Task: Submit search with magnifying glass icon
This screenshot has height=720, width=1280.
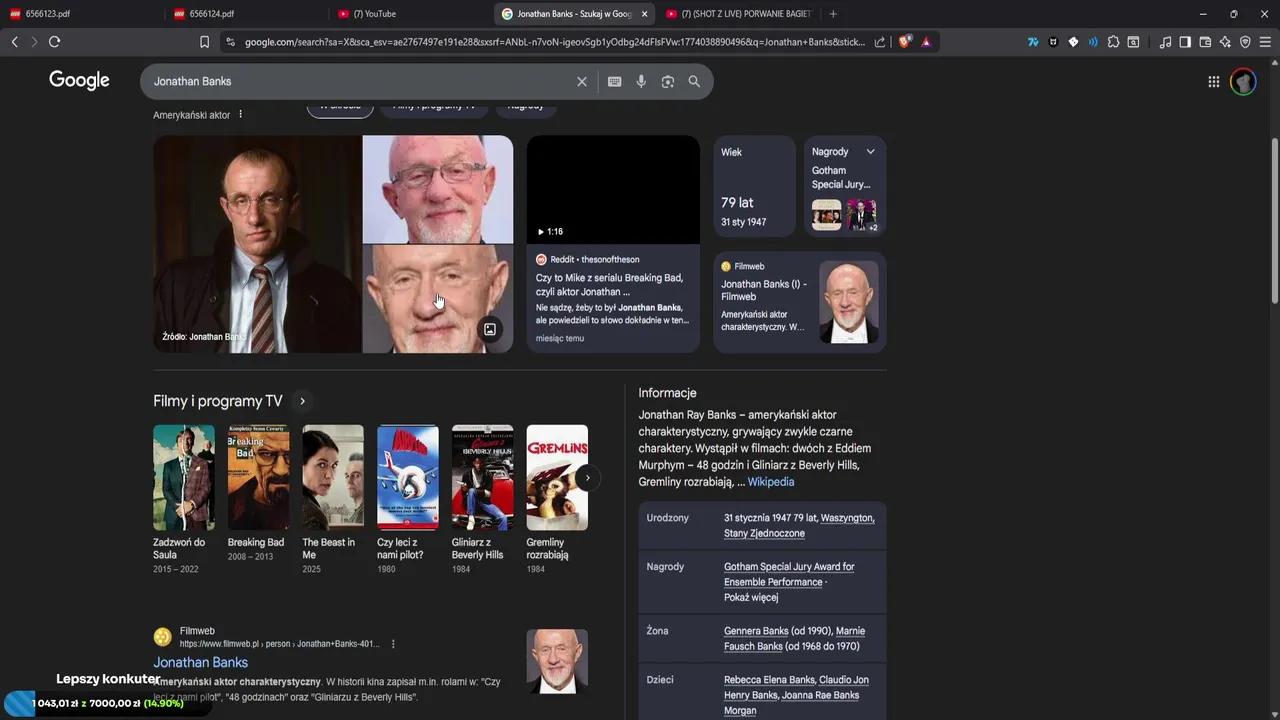Action: coord(694,81)
